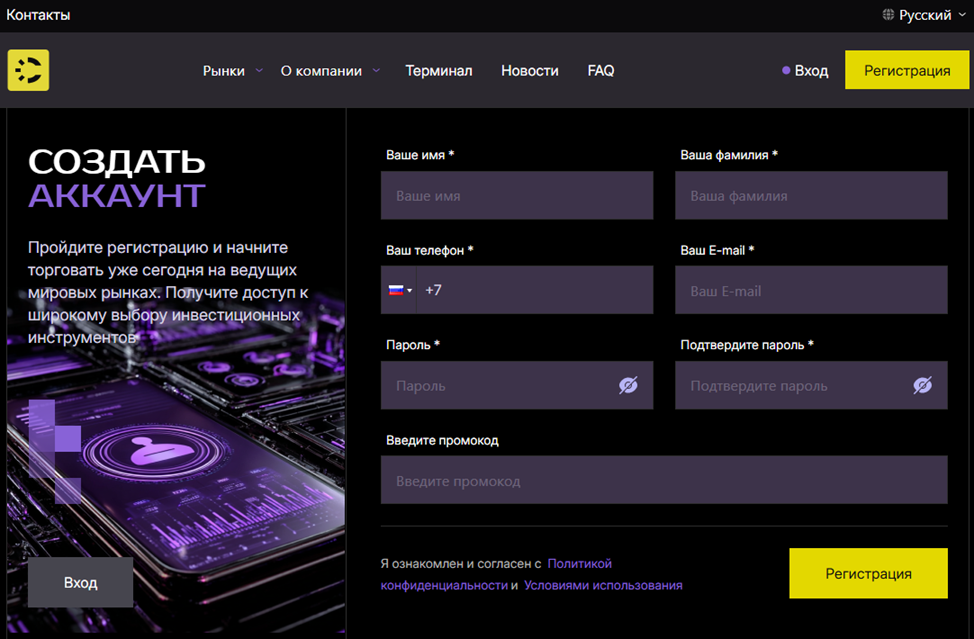
Task: Open the Контакты link in top bar
Action: [38, 15]
